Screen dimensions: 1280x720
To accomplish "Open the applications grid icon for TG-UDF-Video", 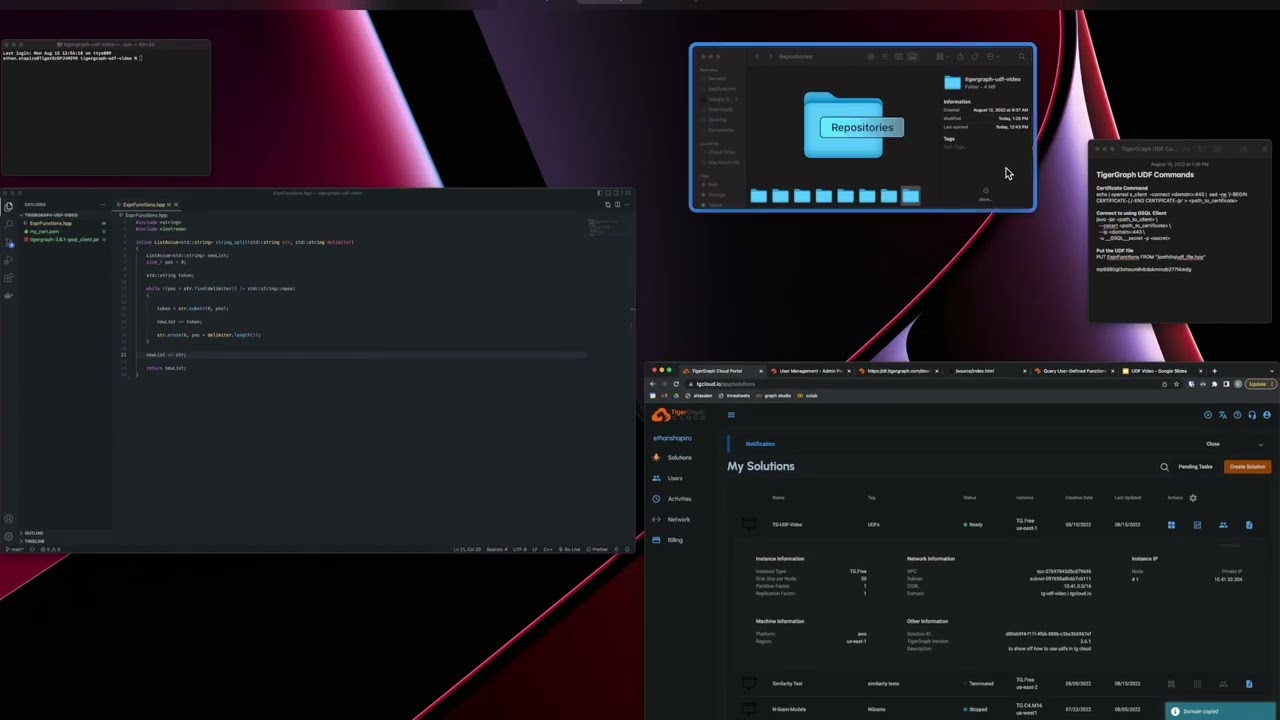I will pos(1171,525).
